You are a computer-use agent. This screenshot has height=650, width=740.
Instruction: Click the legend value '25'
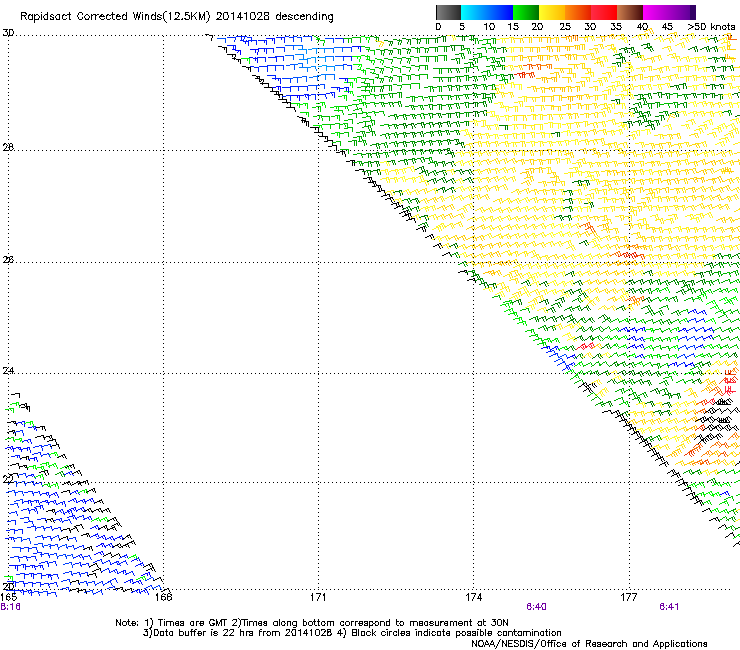click(x=565, y=27)
